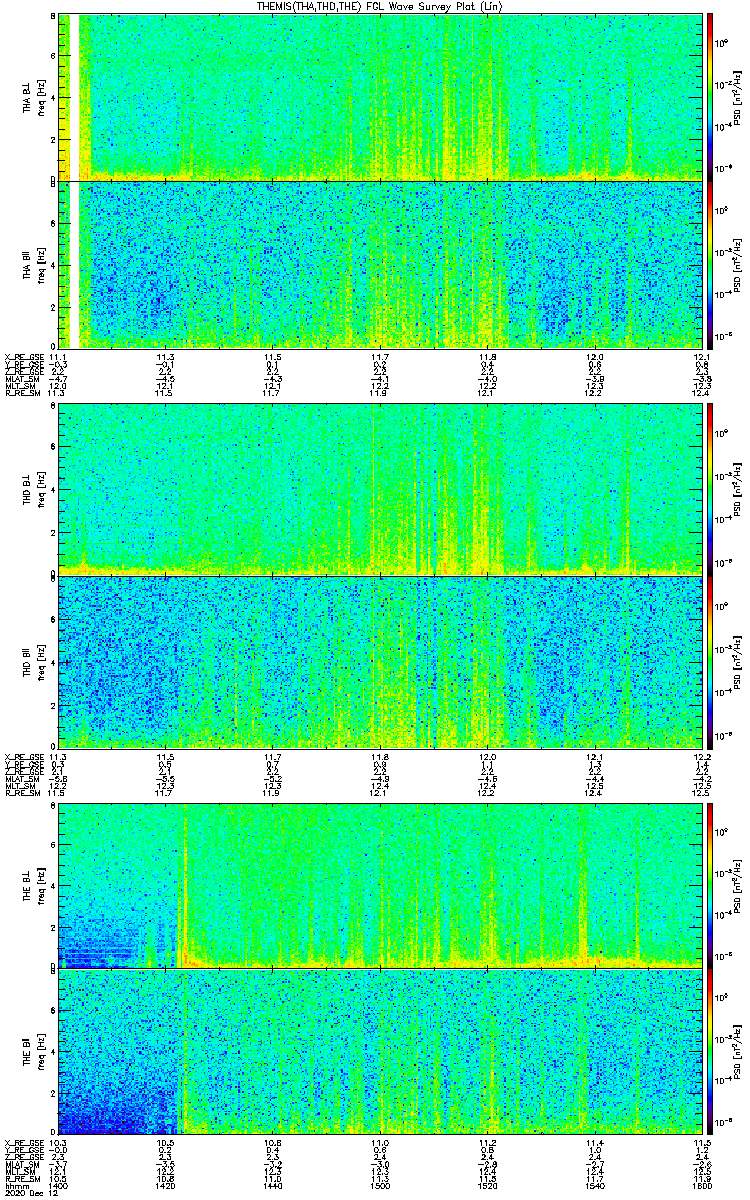The width and height of the screenshot is (750, 1200).
Task: Click the PSD color bar beside THA B-perpendicular
Action: 710,96
